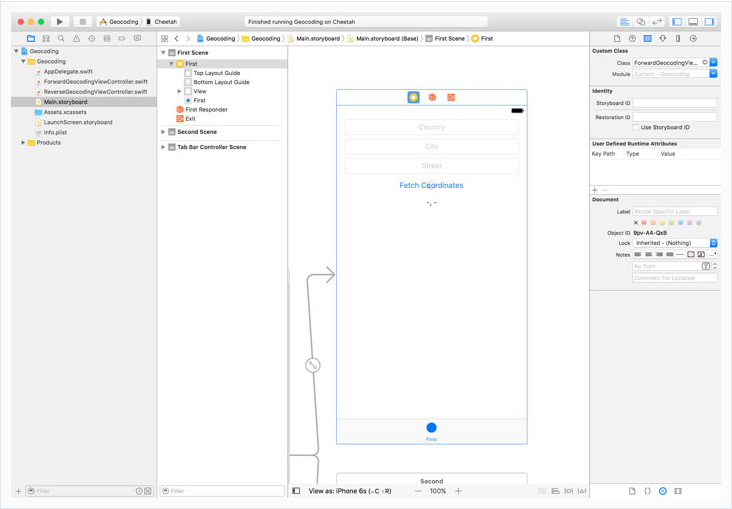Open the Lock popup set to Inherited
The image size is (732, 509).
[x=675, y=243]
